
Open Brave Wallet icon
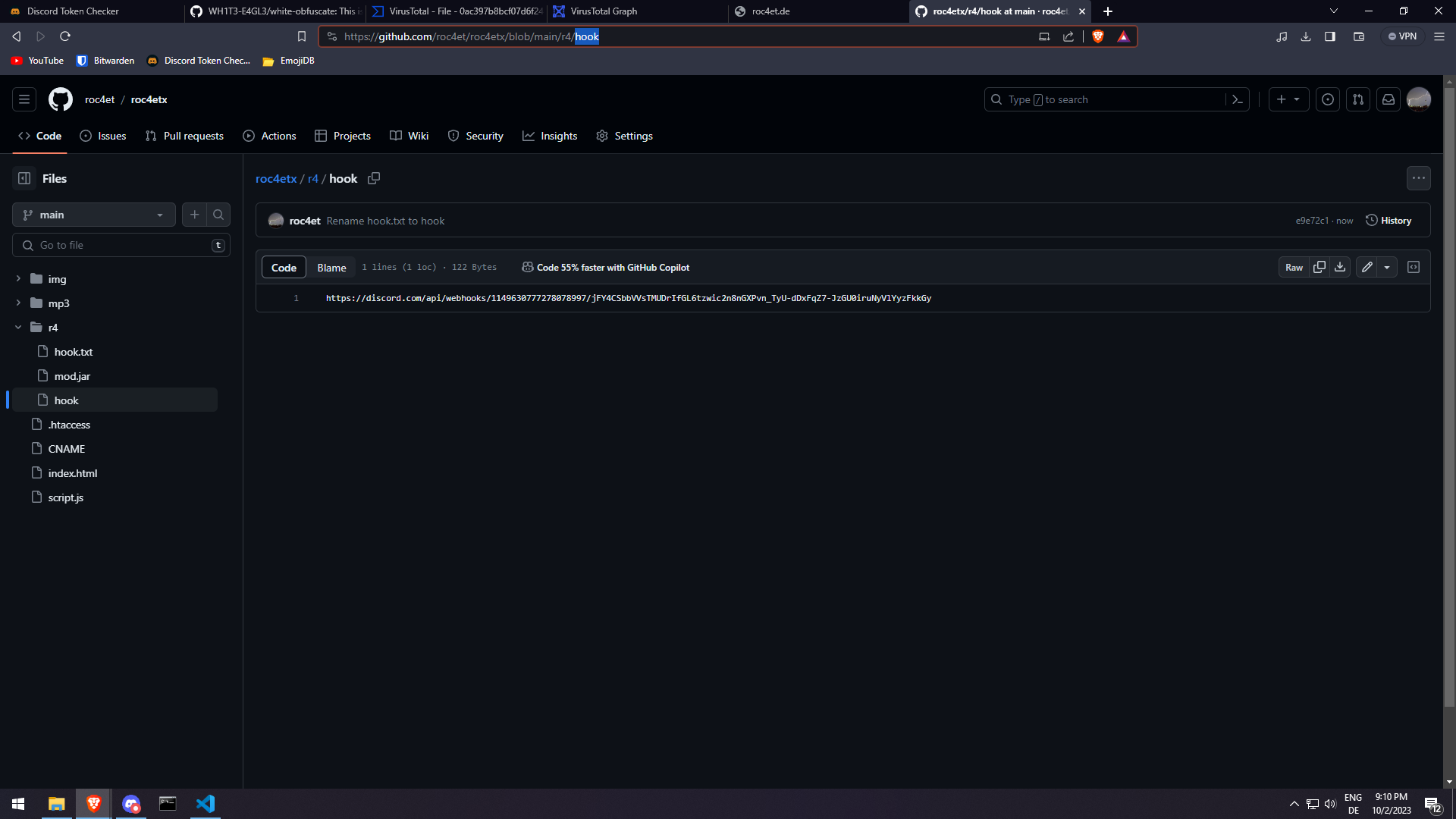(1359, 36)
